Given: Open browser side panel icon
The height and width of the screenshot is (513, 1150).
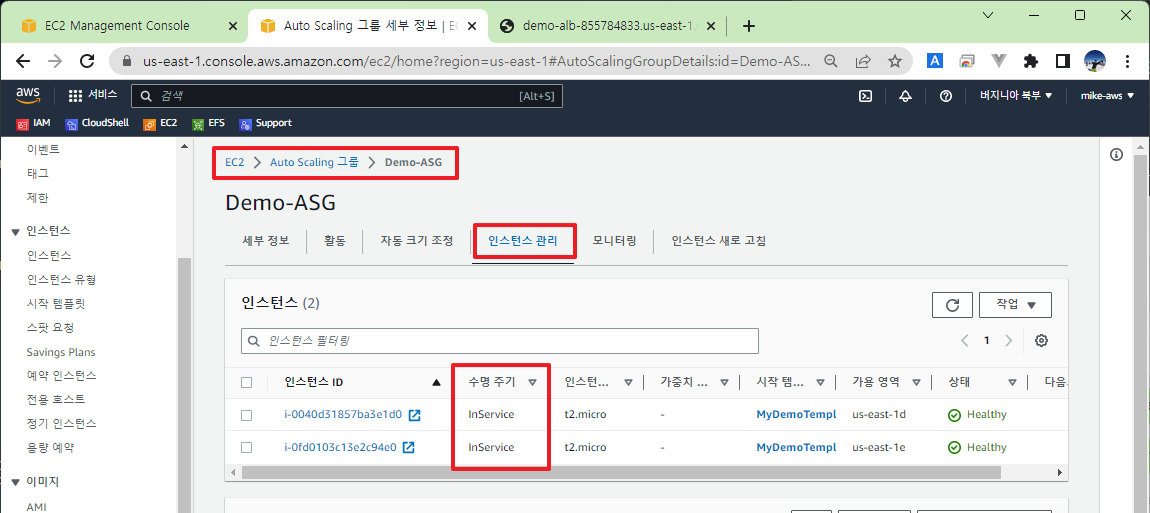Looking at the screenshot, I should pyautogui.click(x=1063, y=61).
